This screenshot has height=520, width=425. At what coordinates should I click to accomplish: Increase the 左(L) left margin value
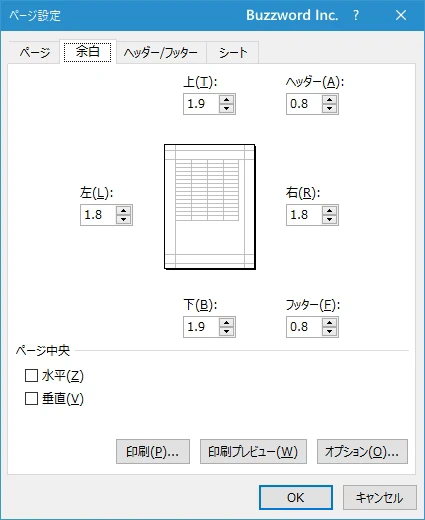click(124, 211)
